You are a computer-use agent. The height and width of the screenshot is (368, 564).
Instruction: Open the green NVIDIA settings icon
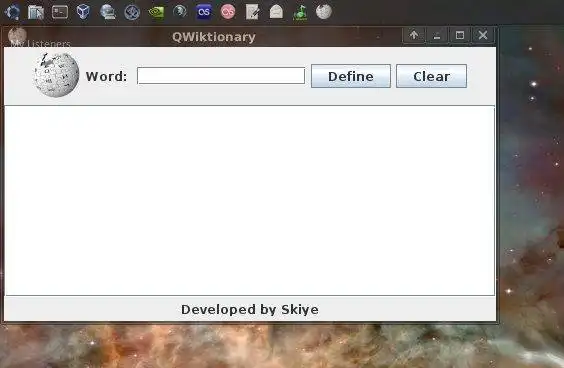(156, 12)
